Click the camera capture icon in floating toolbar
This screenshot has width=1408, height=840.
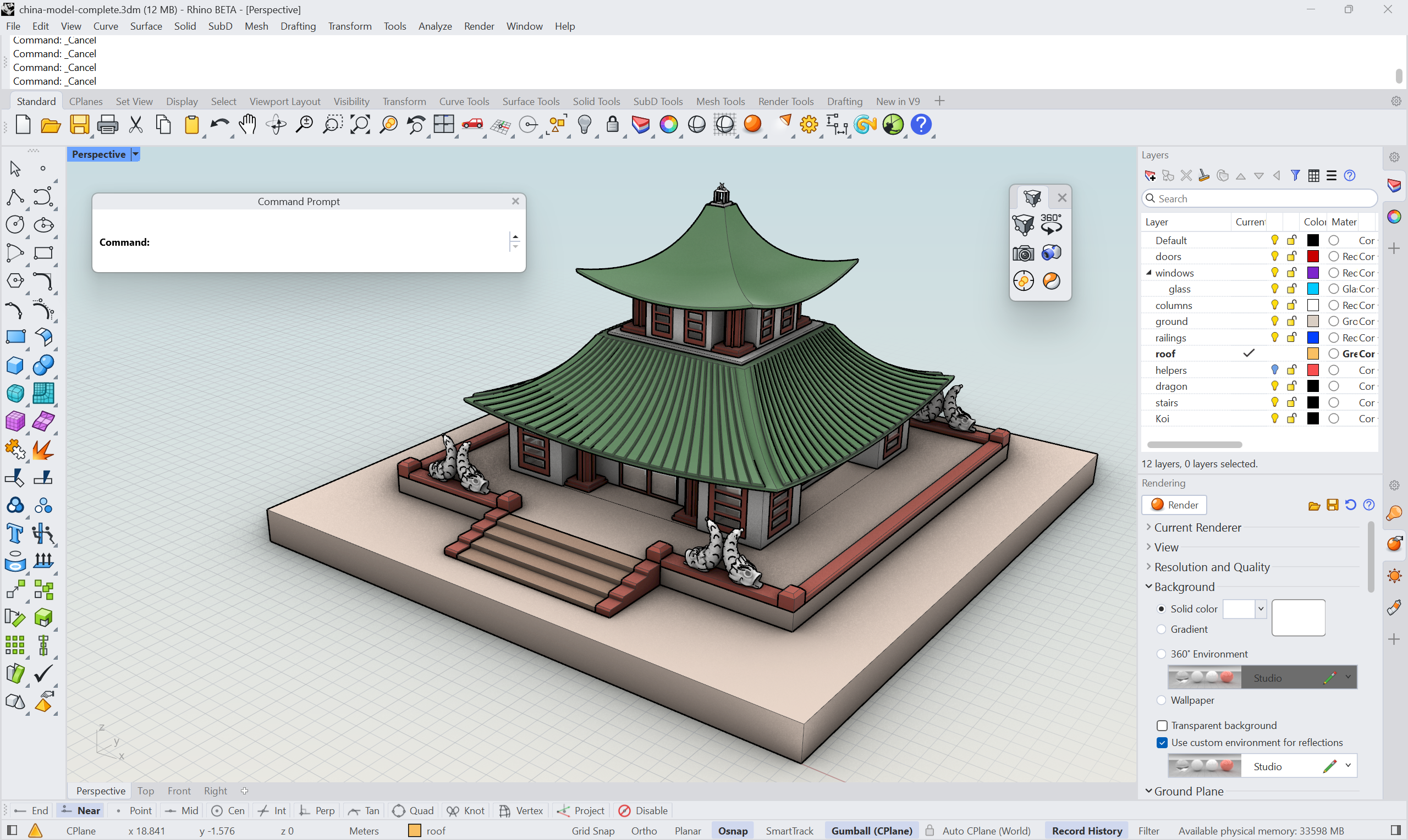[1023, 253]
